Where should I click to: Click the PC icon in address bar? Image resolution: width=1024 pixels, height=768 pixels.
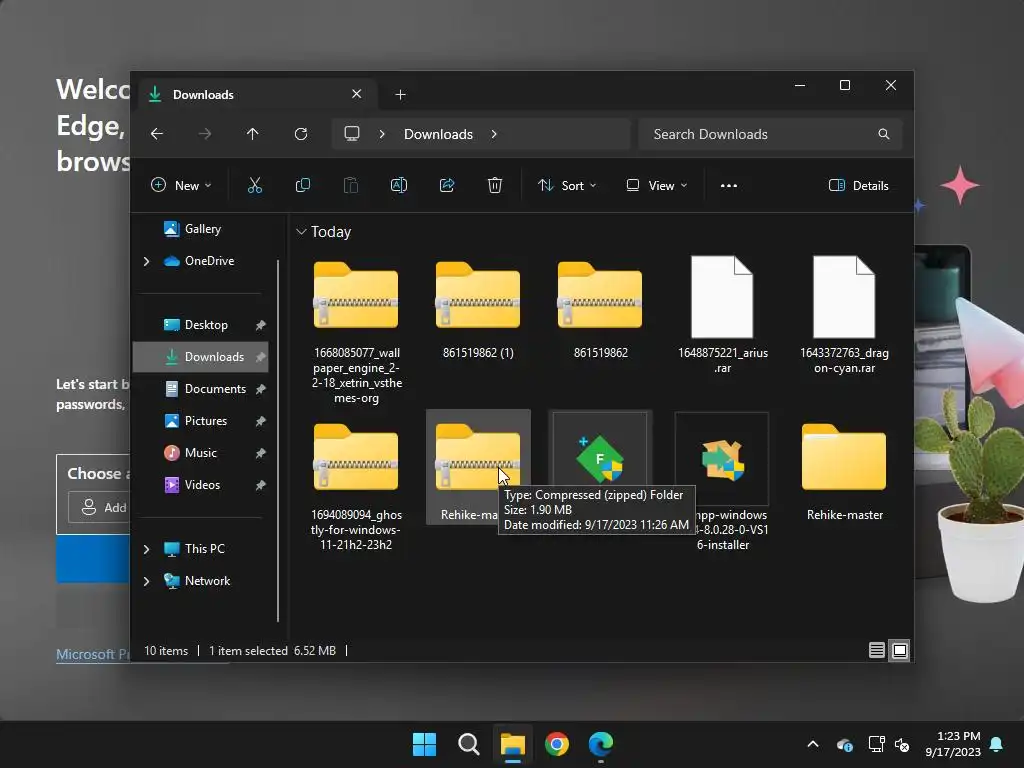352,134
